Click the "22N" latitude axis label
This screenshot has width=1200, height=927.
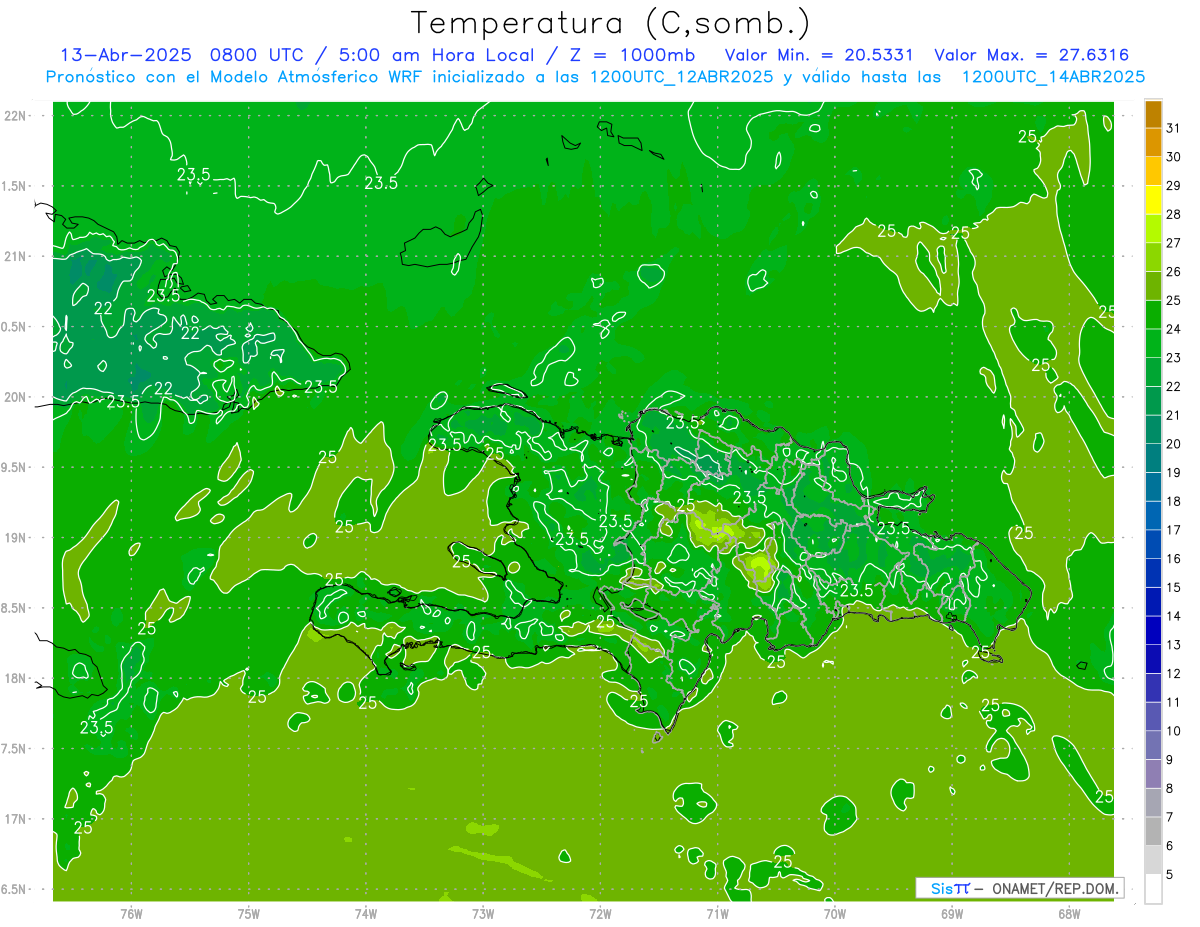16,116
